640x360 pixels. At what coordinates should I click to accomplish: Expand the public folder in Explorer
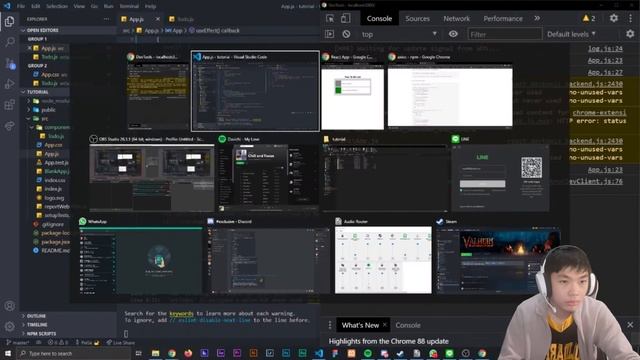click(48, 110)
